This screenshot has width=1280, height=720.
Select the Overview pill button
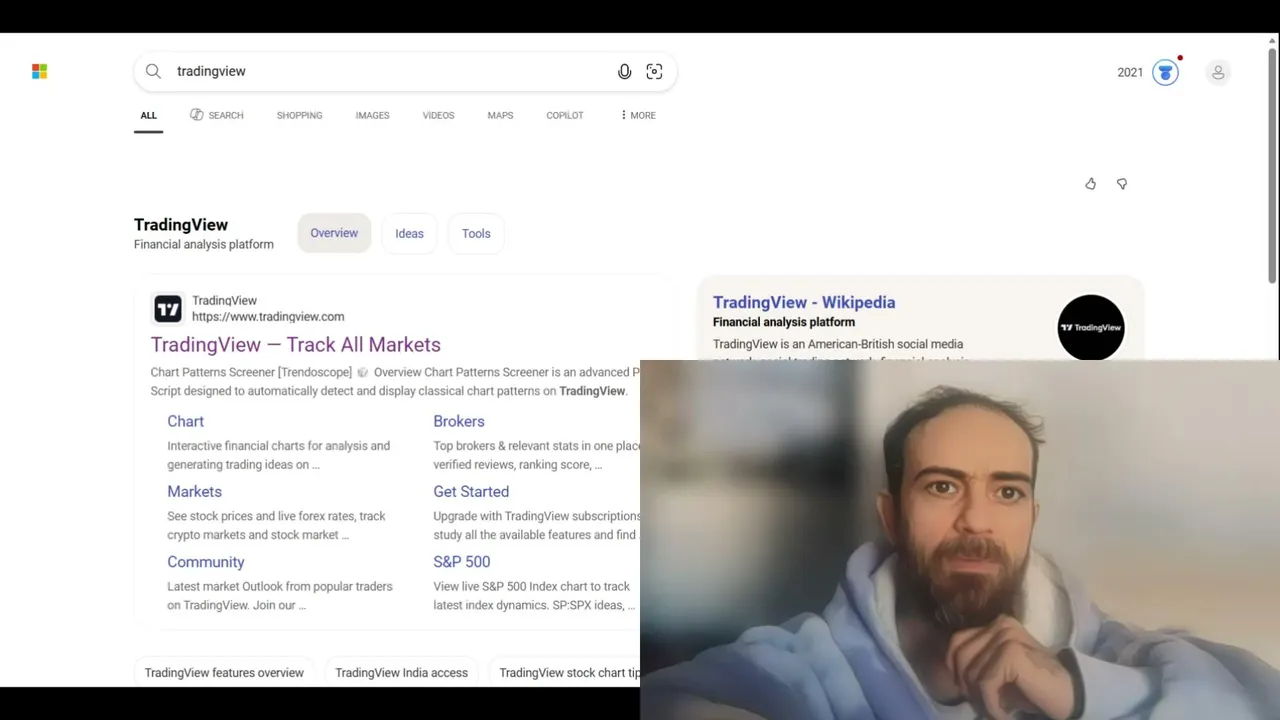[x=334, y=233]
